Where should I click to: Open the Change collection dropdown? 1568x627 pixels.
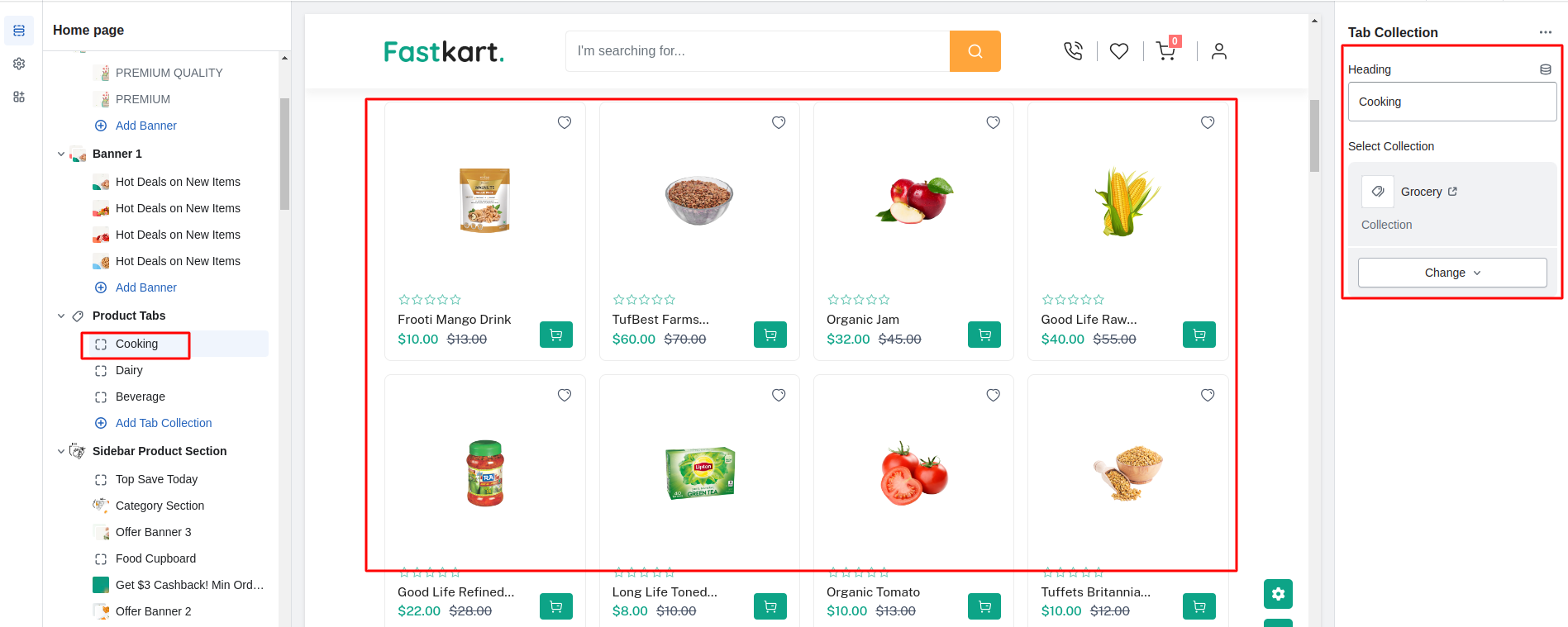click(x=1451, y=273)
